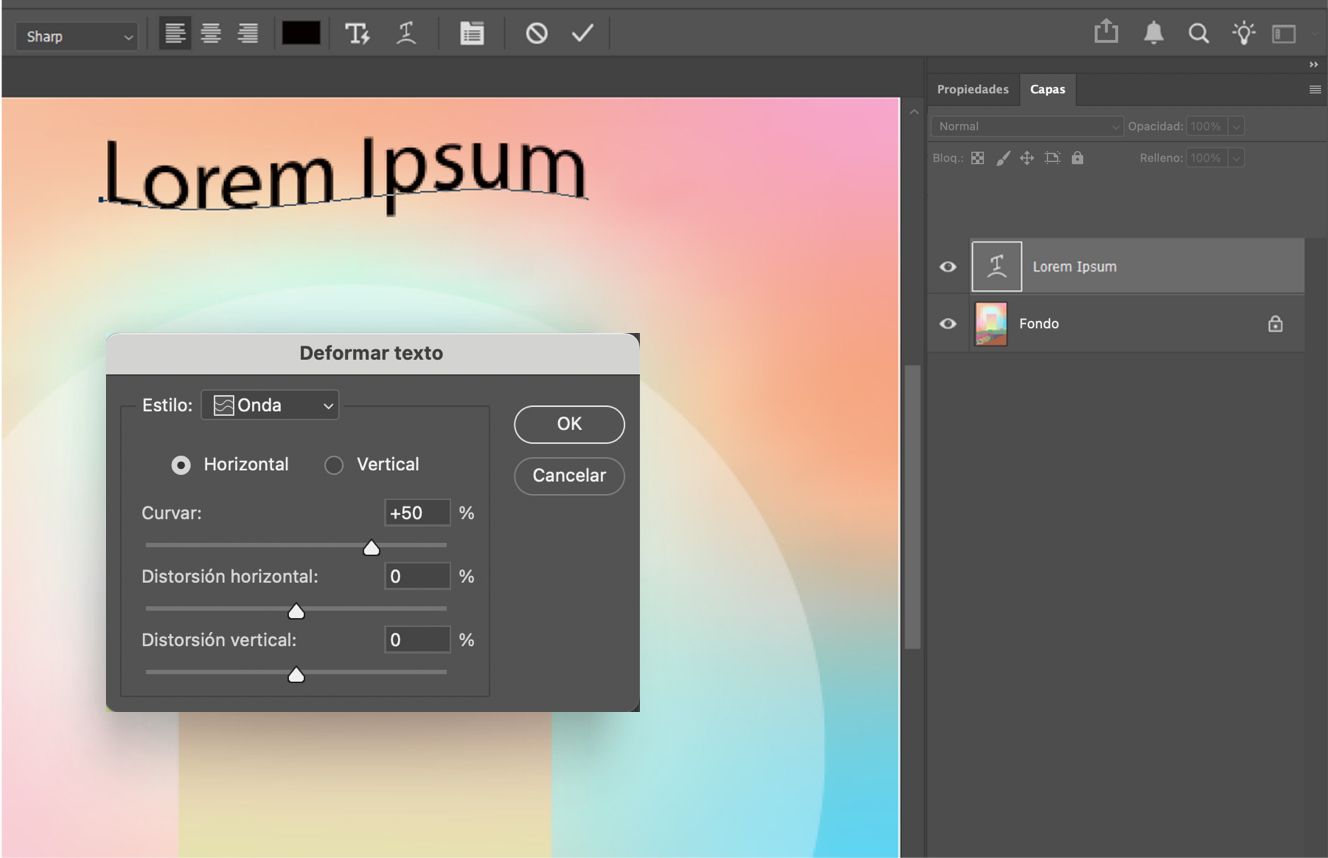Hide the Fondo layer
The image size is (1328, 858).
[x=947, y=323]
